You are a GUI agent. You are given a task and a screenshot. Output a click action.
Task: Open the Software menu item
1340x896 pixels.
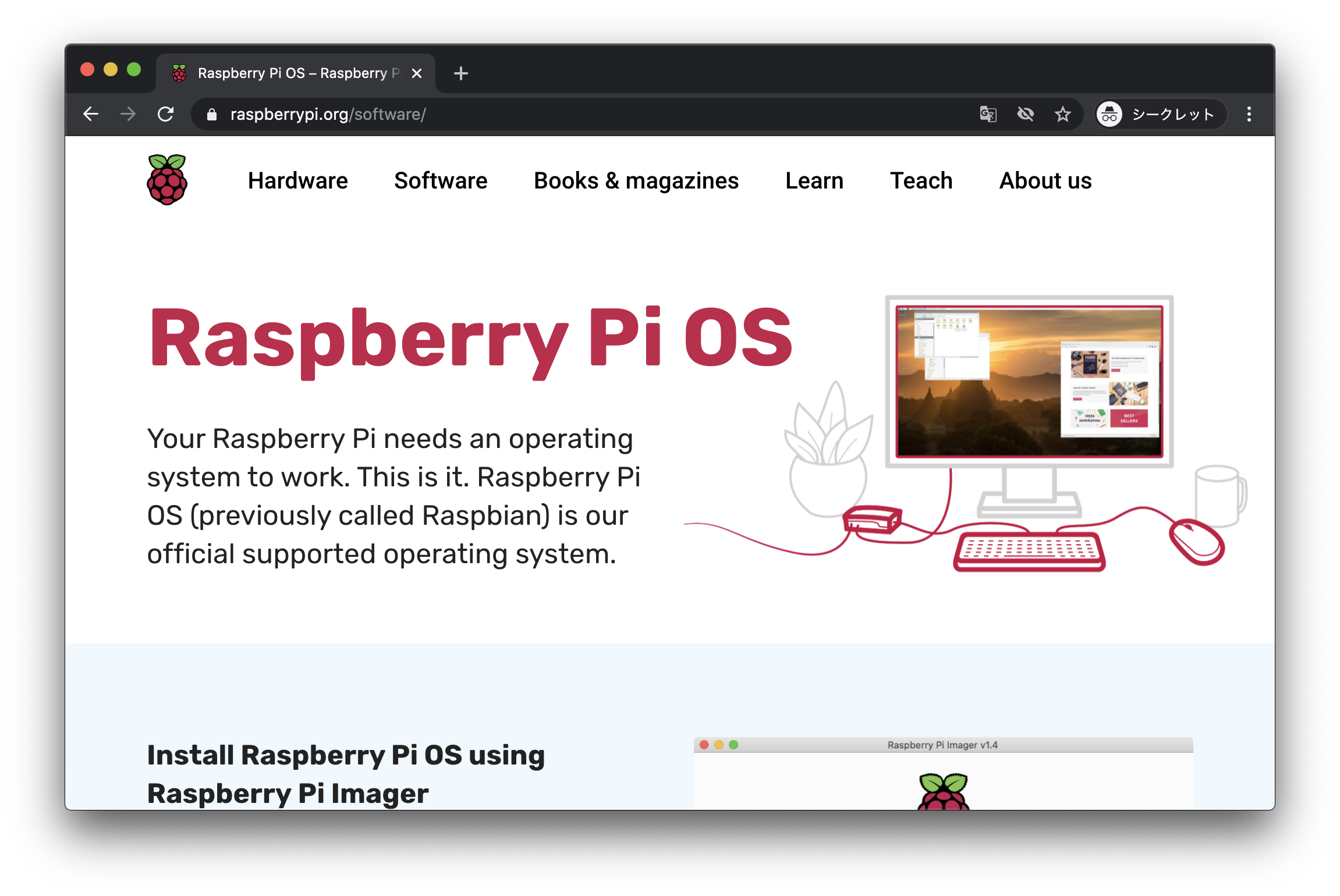(441, 181)
